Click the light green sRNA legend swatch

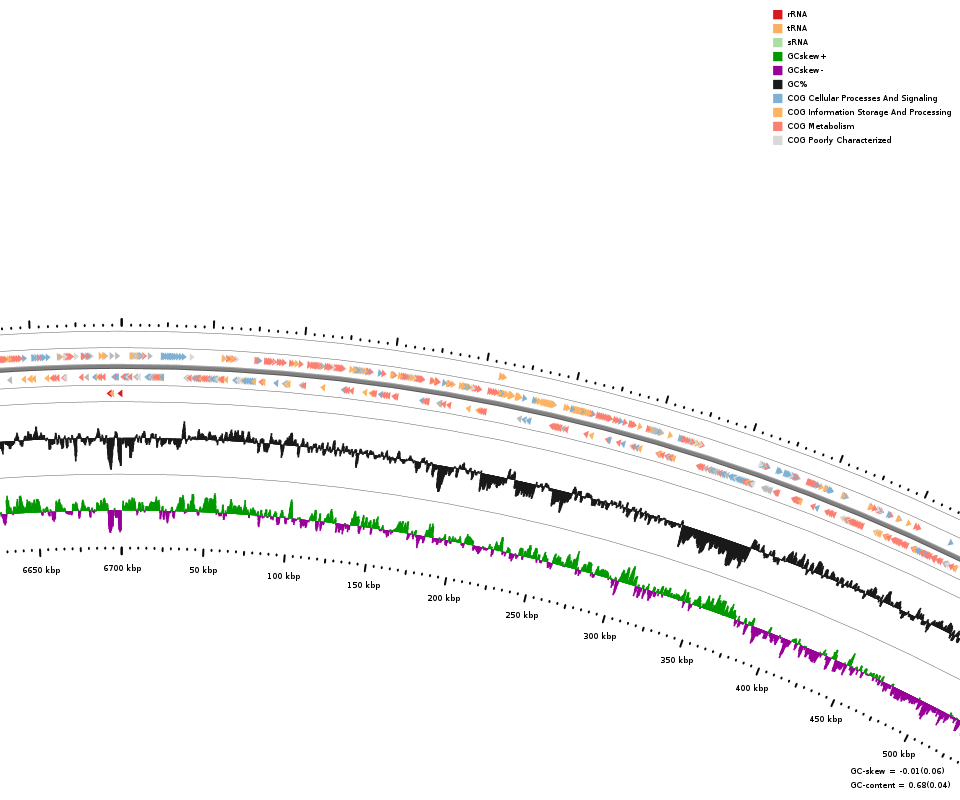[x=777, y=42]
